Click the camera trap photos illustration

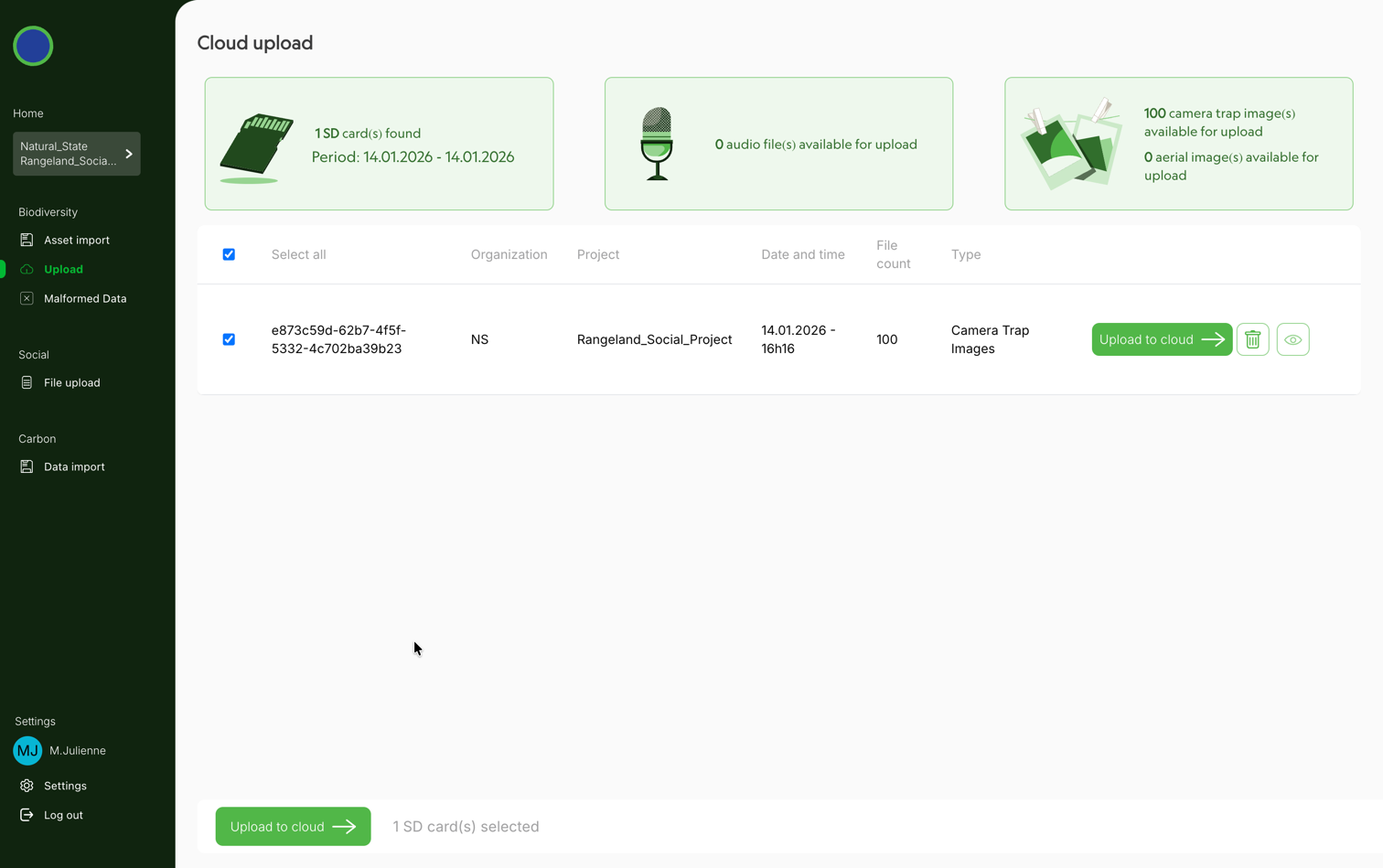pyautogui.click(x=1071, y=144)
